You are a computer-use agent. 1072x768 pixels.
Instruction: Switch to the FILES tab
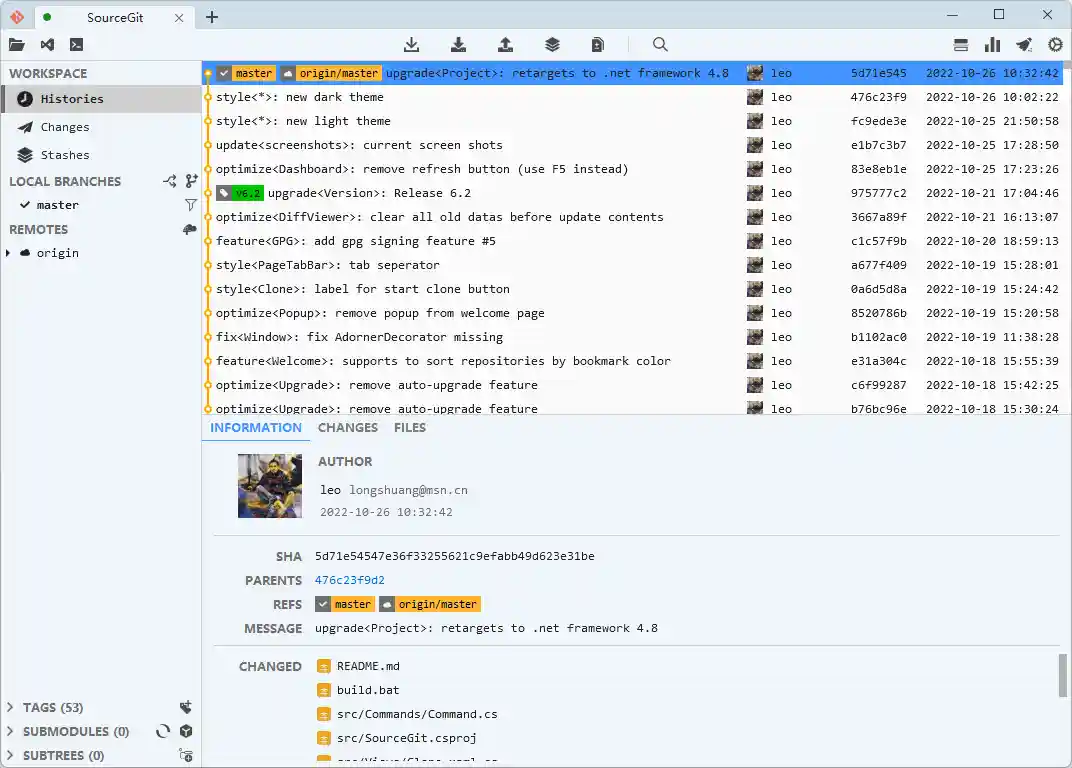pyautogui.click(x=410, y=427)
